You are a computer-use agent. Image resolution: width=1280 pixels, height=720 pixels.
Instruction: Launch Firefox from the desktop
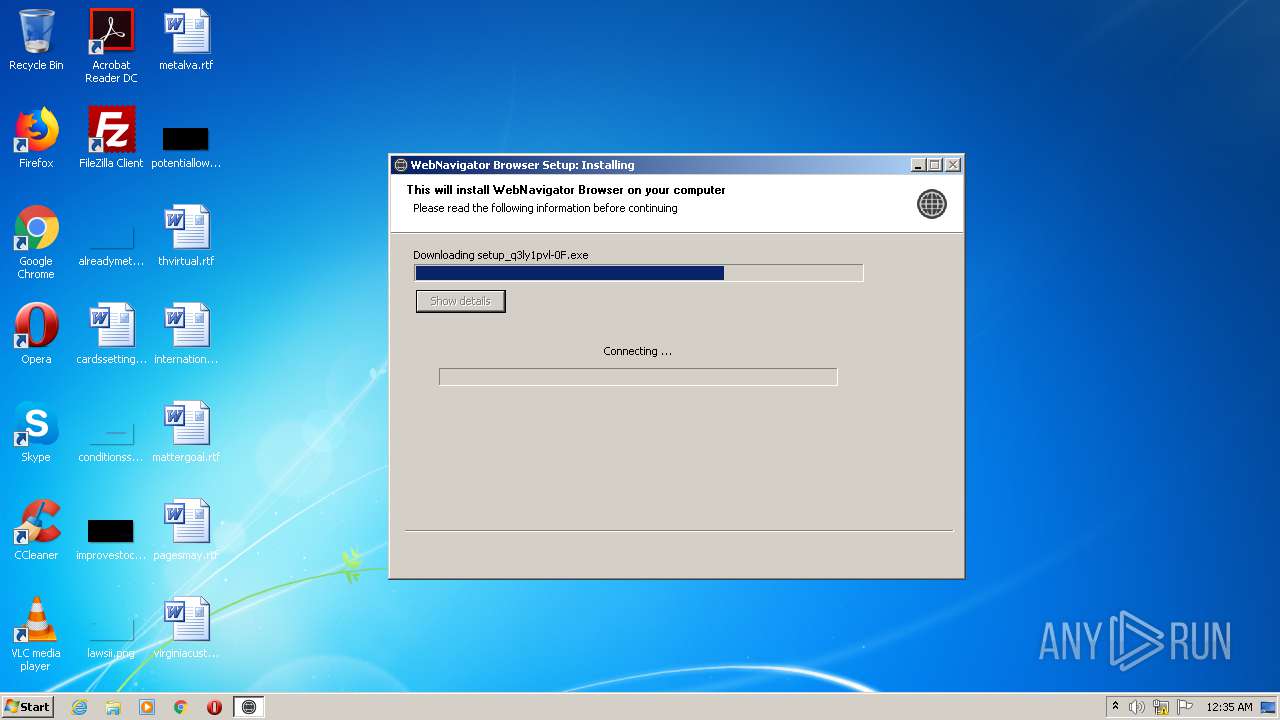(x=36, y=139)
